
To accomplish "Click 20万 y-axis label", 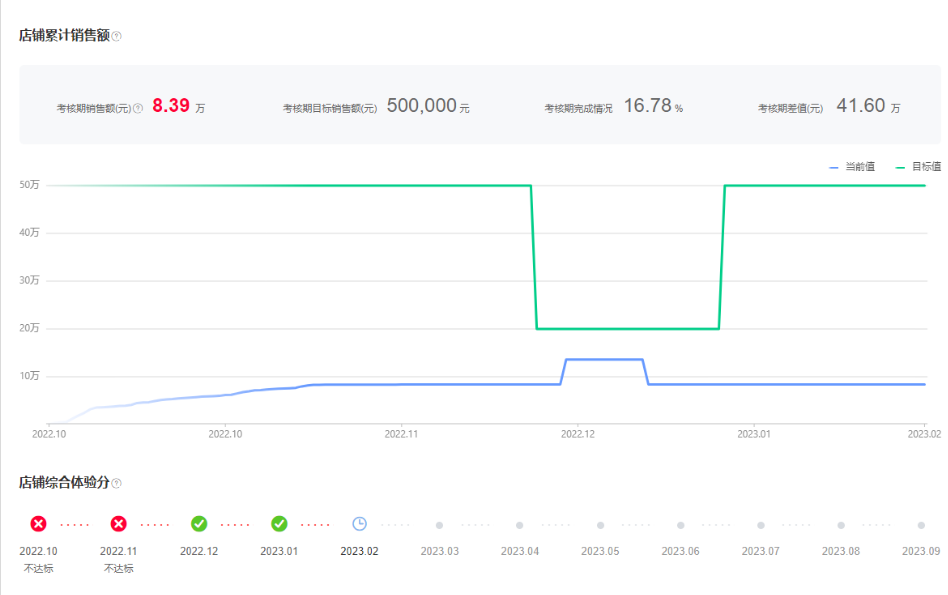I will (x=29, y=328).
